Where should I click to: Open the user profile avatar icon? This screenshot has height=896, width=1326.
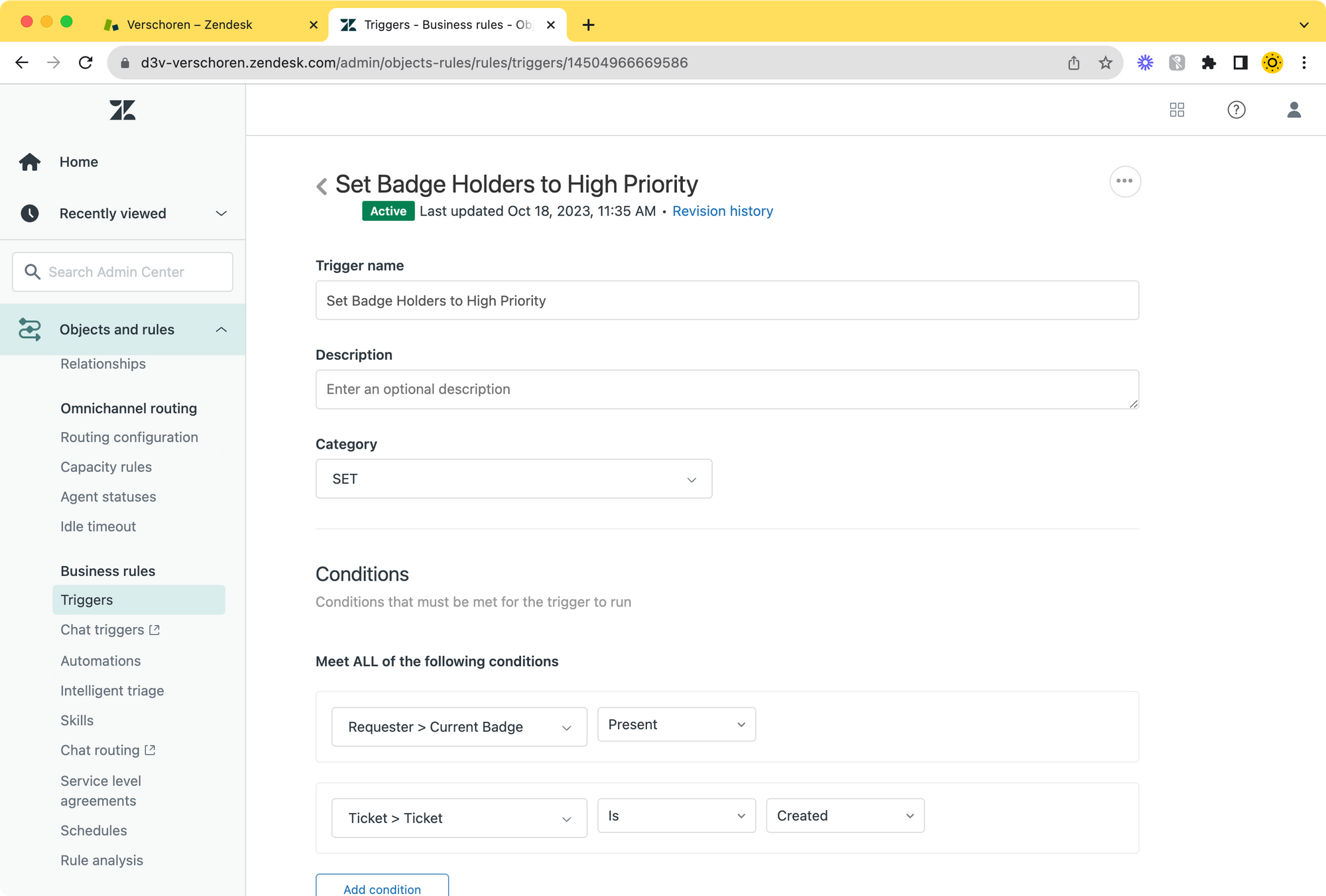click(x=1294, y=110)
